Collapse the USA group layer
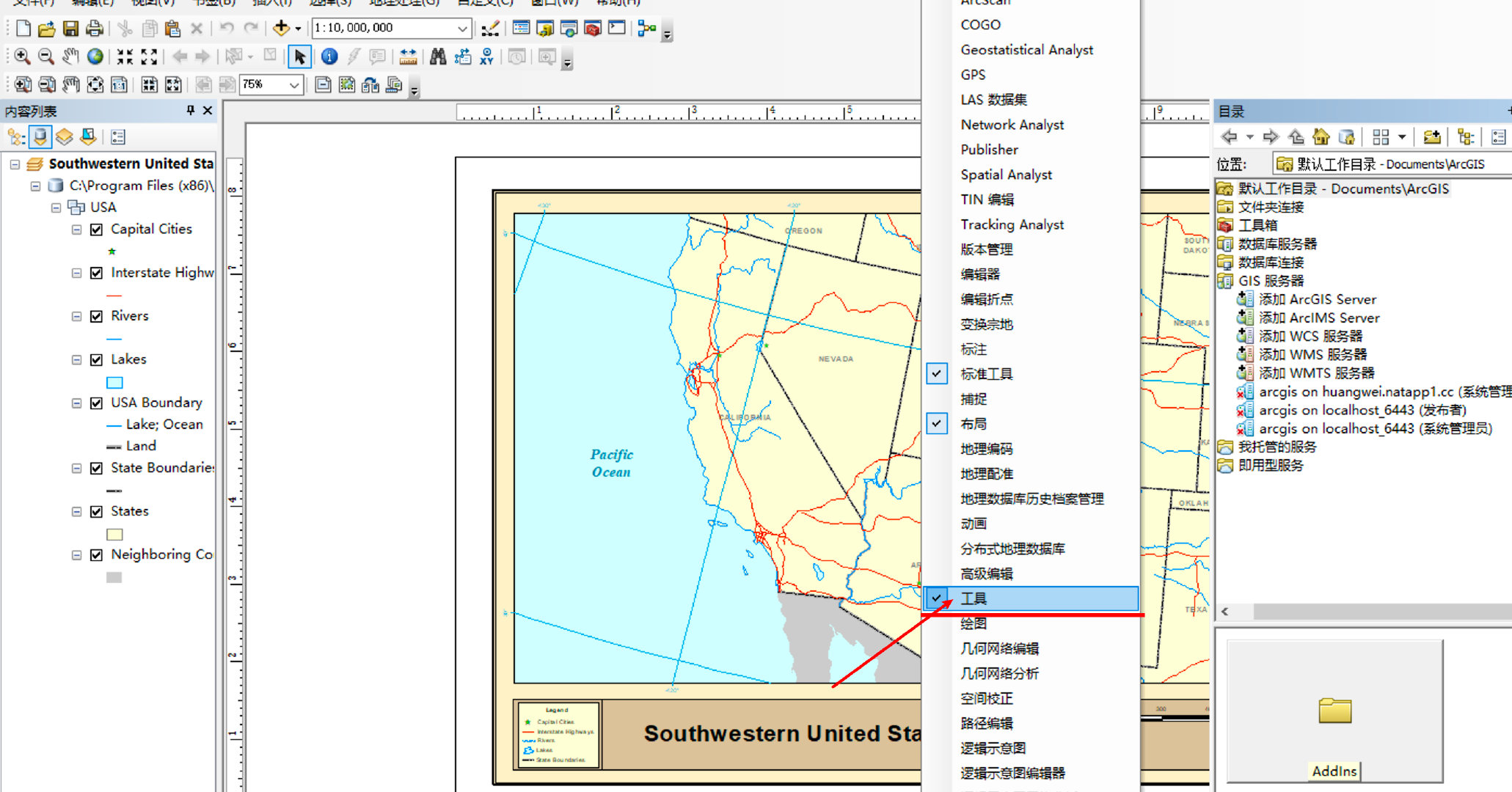Viewport: 1512px width, 792px height. [56, 208]
